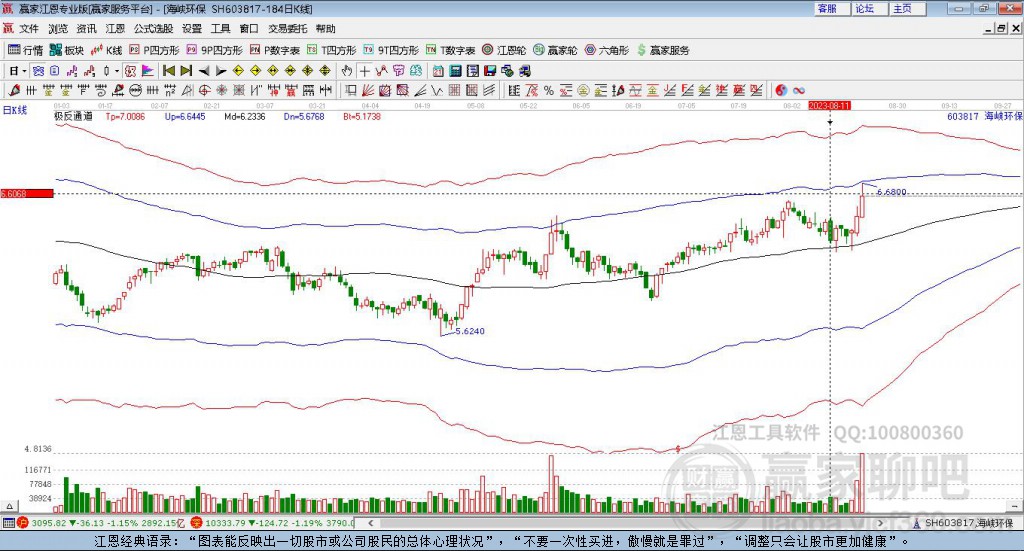Open the P数字表 tool
Viewport: 1024px width, 551px height.
click(x=274, y=50)
